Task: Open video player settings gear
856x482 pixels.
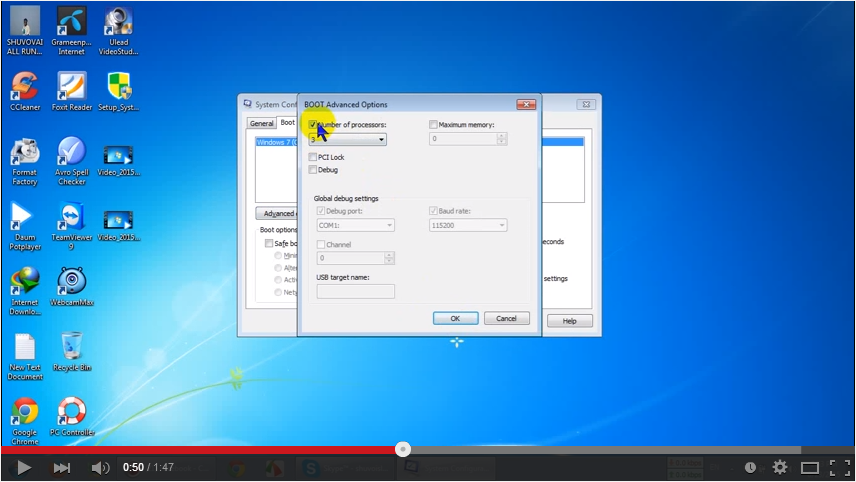Action: (x=780, y=467)
